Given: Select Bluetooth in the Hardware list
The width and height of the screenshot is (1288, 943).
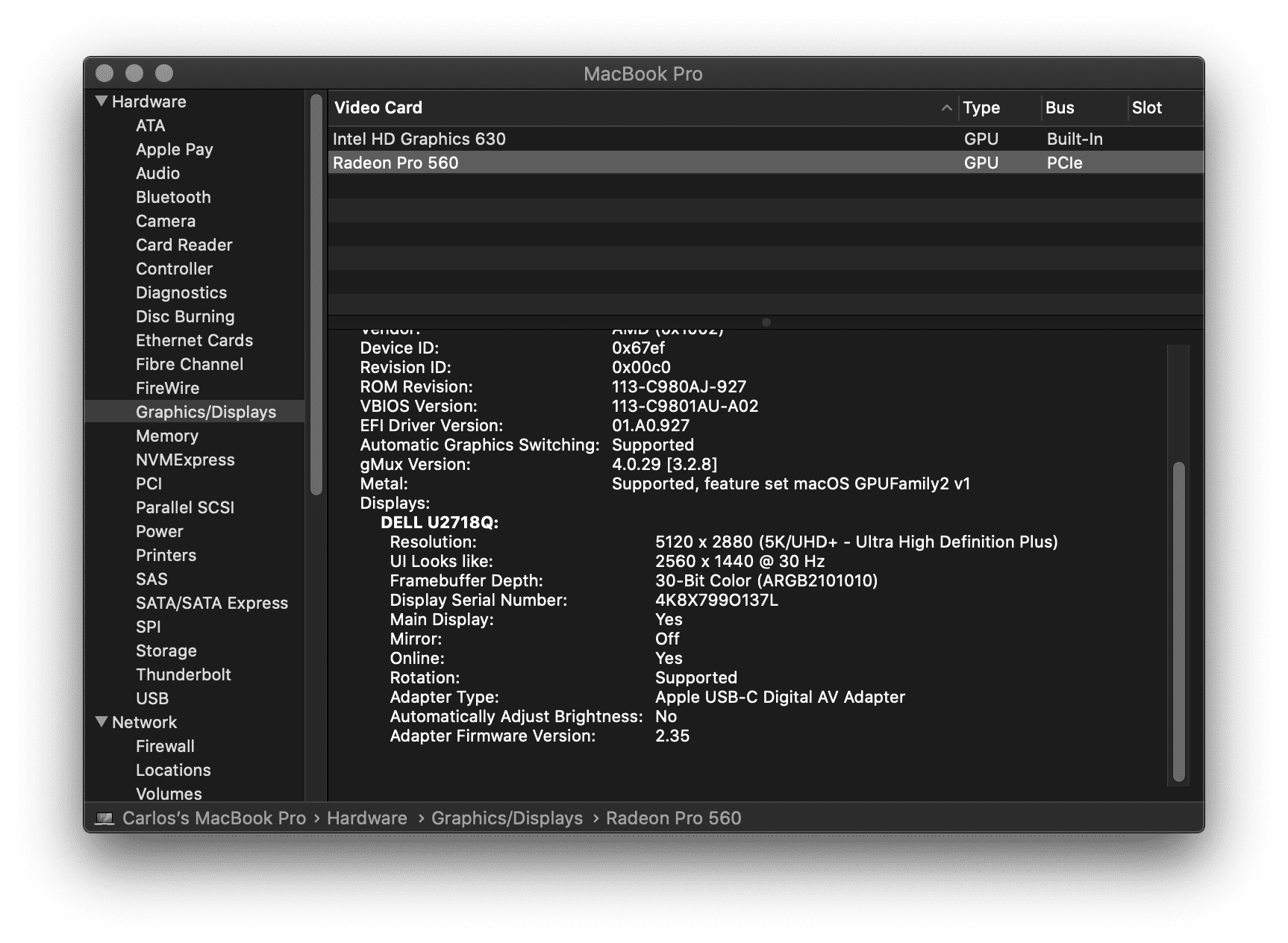Looking at the screenshot, I should (173, 197).
